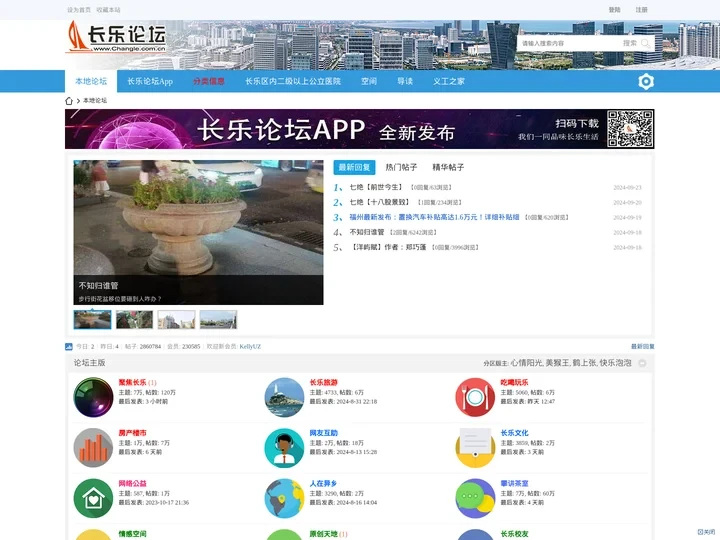Open the 人在异乡 globe pin icon

click(284, 498)
